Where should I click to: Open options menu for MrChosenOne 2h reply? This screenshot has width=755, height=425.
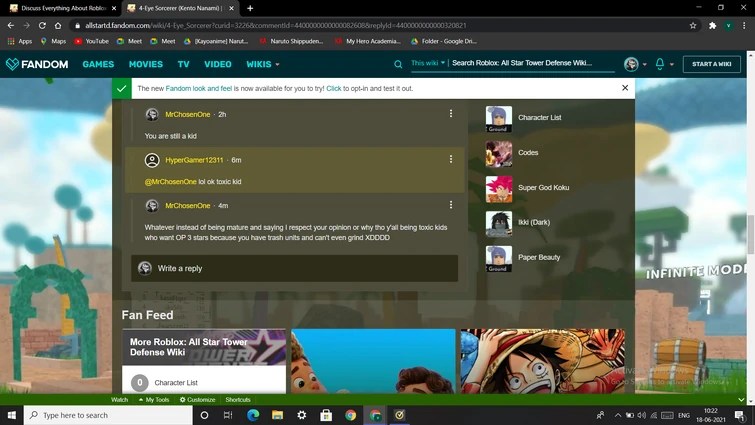coord(451,114)
